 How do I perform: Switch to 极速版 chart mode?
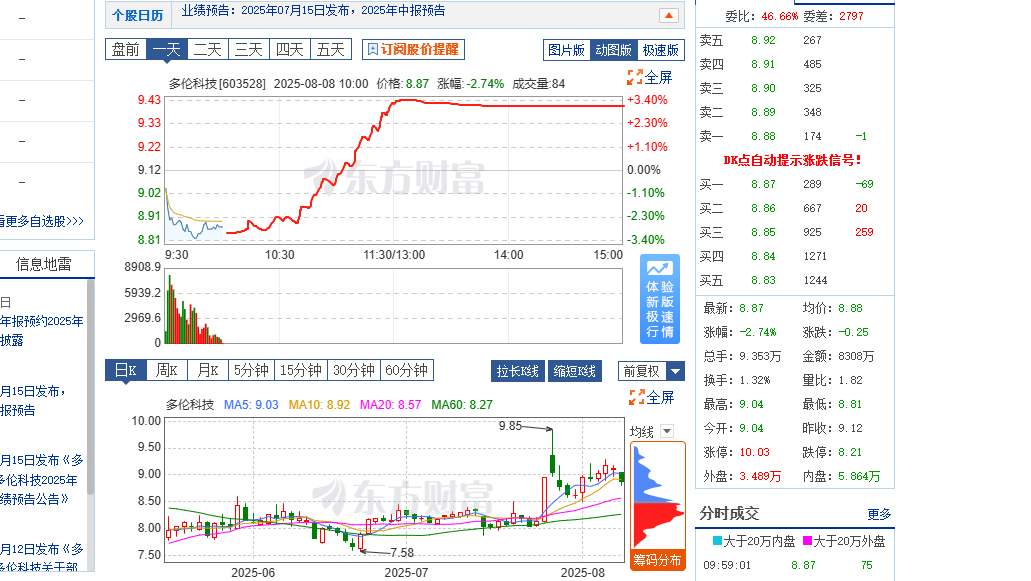click(661, 50)
